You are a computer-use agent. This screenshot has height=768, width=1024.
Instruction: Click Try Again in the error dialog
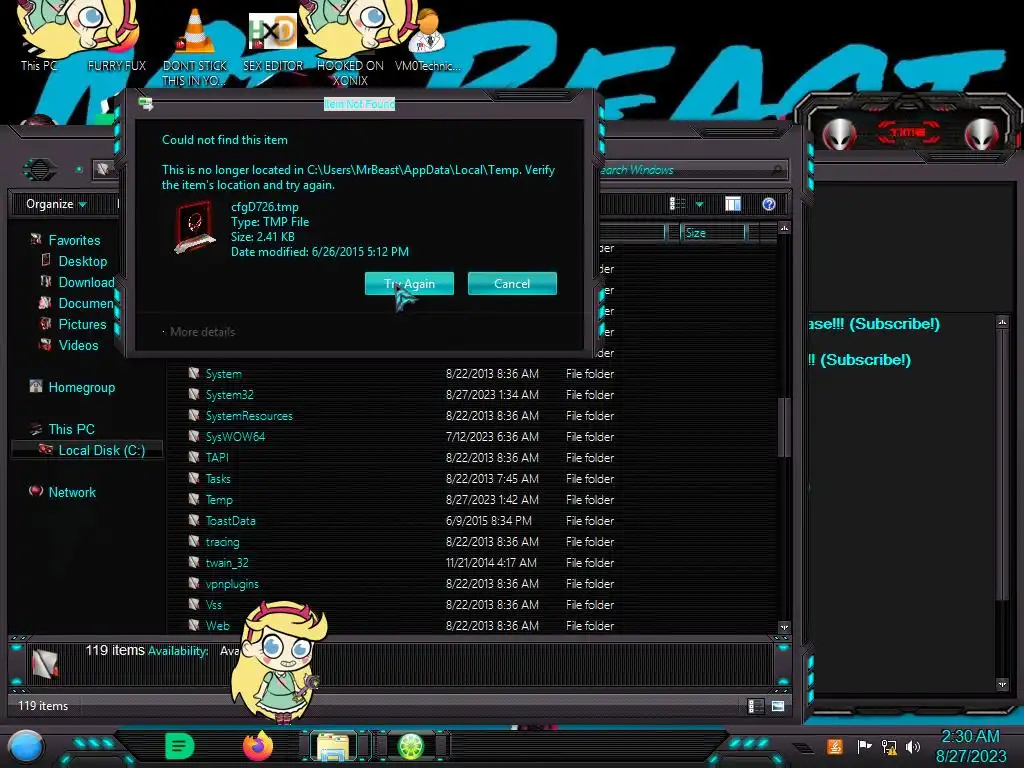[409, 283]
